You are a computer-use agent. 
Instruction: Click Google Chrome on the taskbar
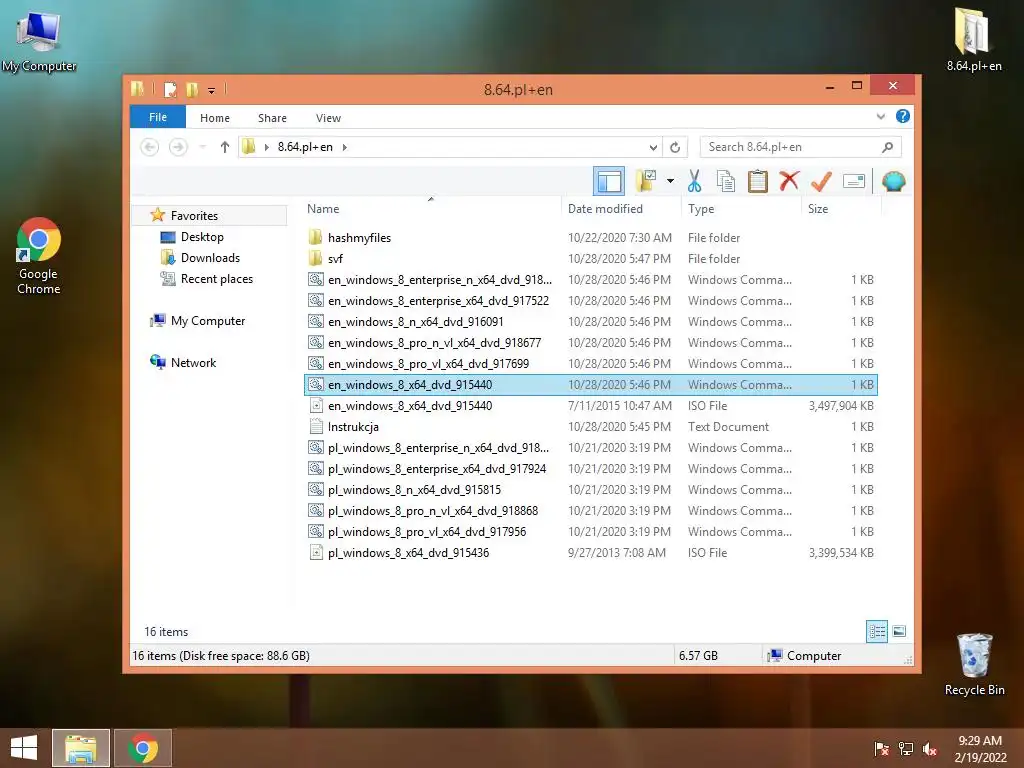tap(143, 748)
